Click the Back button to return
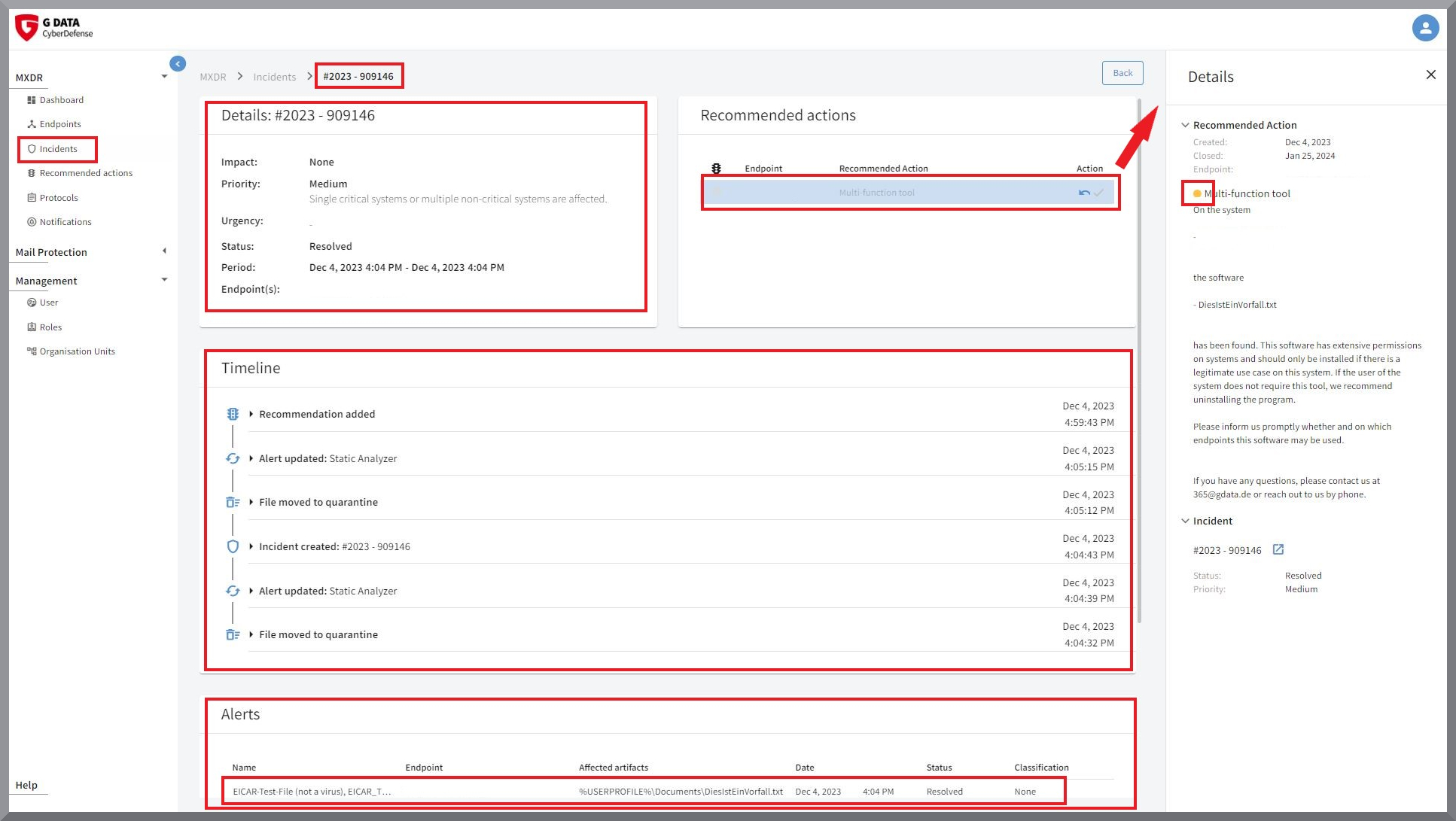Screen dimensions: 1456x821 1123,72
